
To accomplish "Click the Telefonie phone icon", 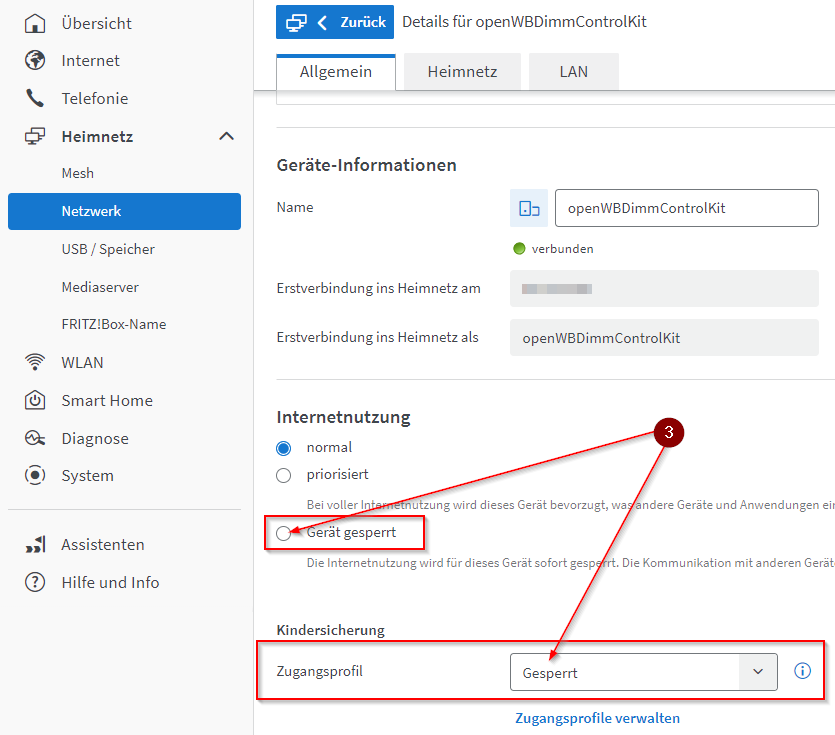I will pyautogui.click(x=35, y=98).
